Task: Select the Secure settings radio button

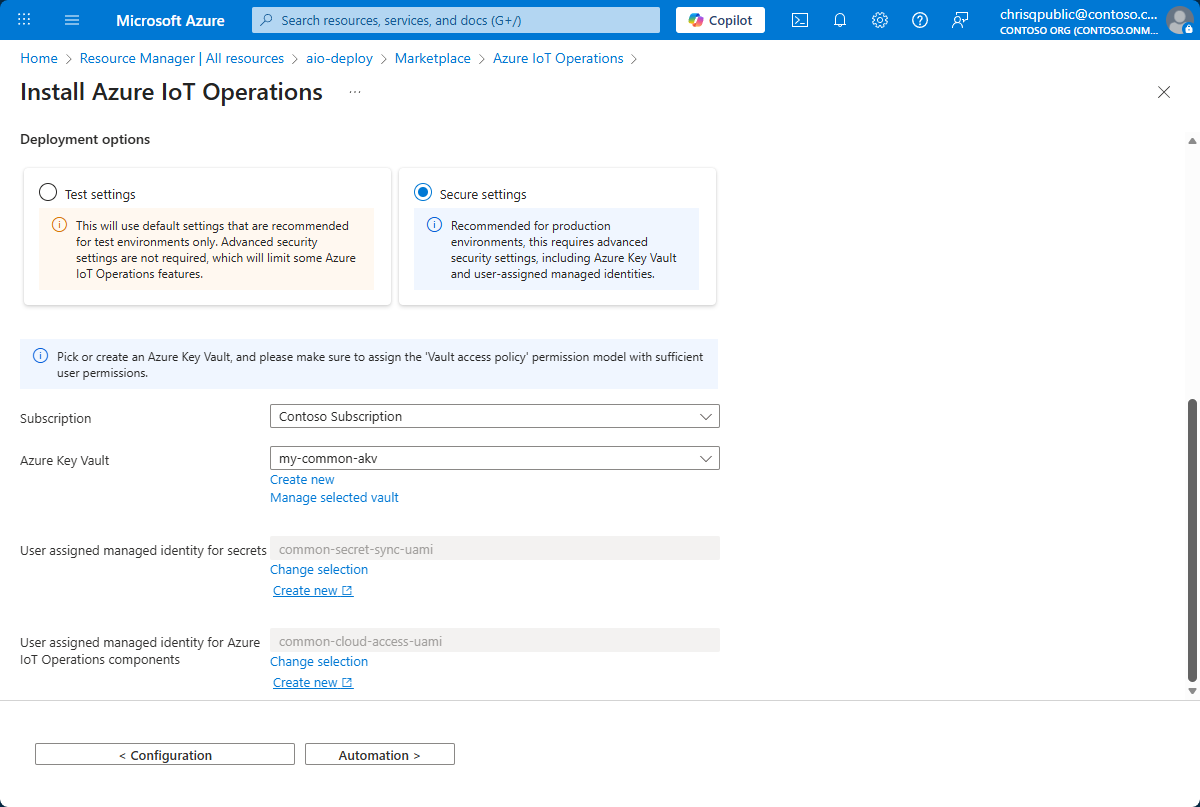Action: (x=423, y=193)
